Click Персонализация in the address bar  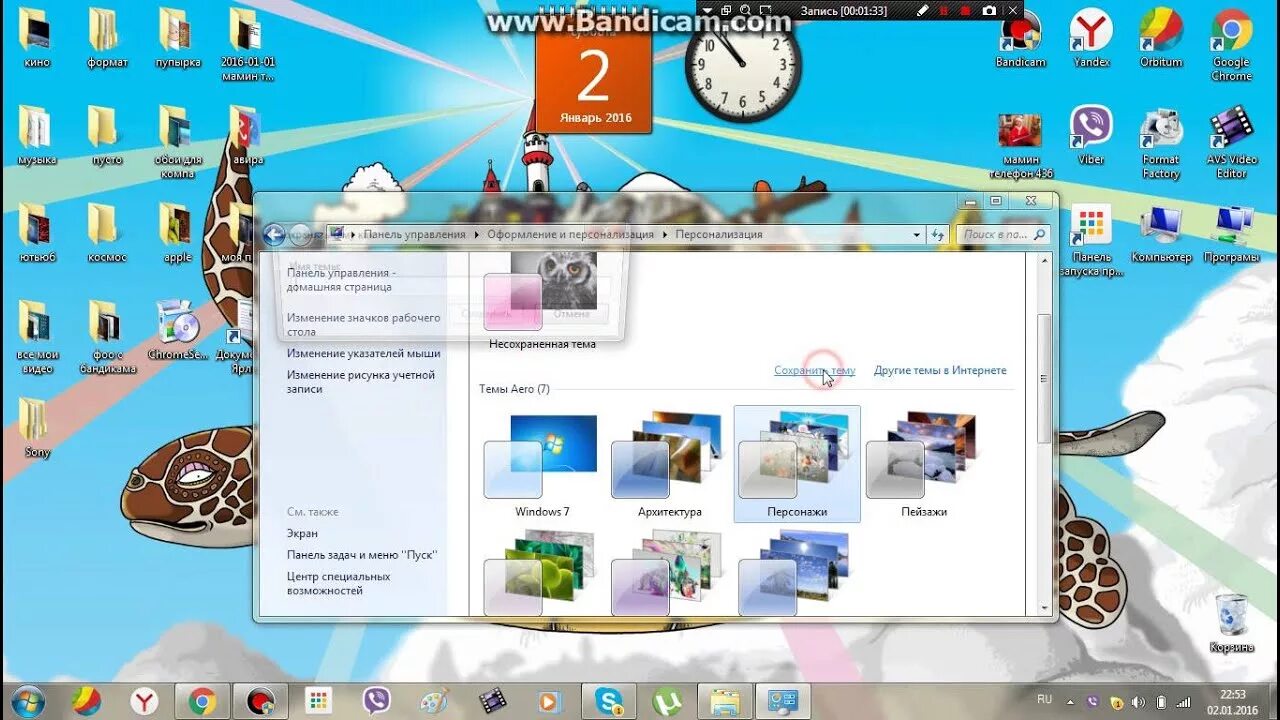pyautogui.click(x=719, y=234)
